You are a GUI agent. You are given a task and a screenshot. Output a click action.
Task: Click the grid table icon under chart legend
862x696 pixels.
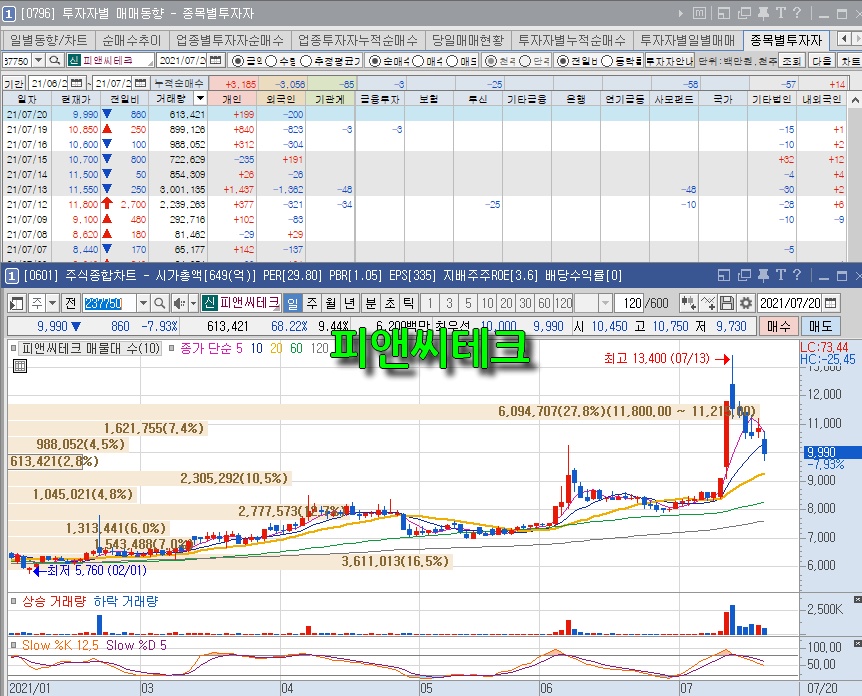click(x=20, y=366)
